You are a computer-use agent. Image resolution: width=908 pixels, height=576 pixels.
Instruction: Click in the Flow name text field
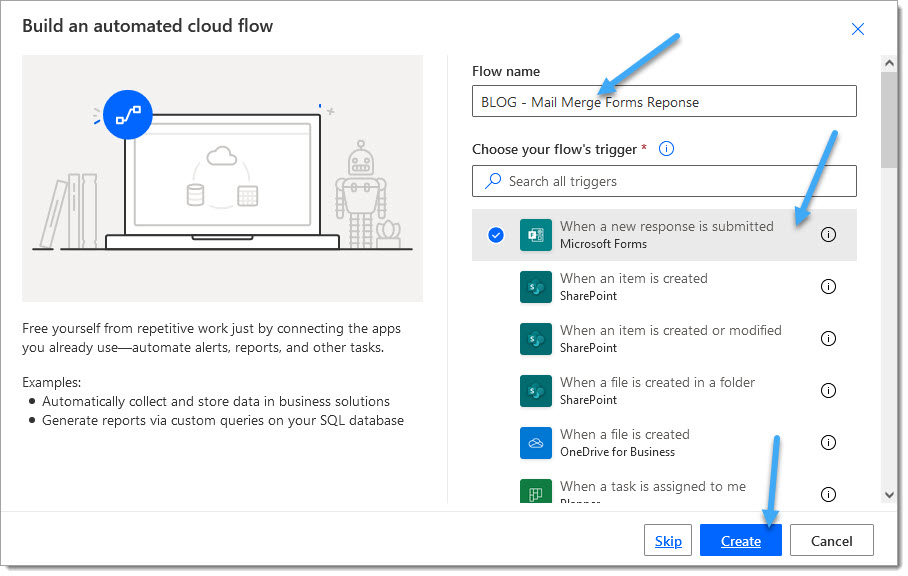point(664,102)
